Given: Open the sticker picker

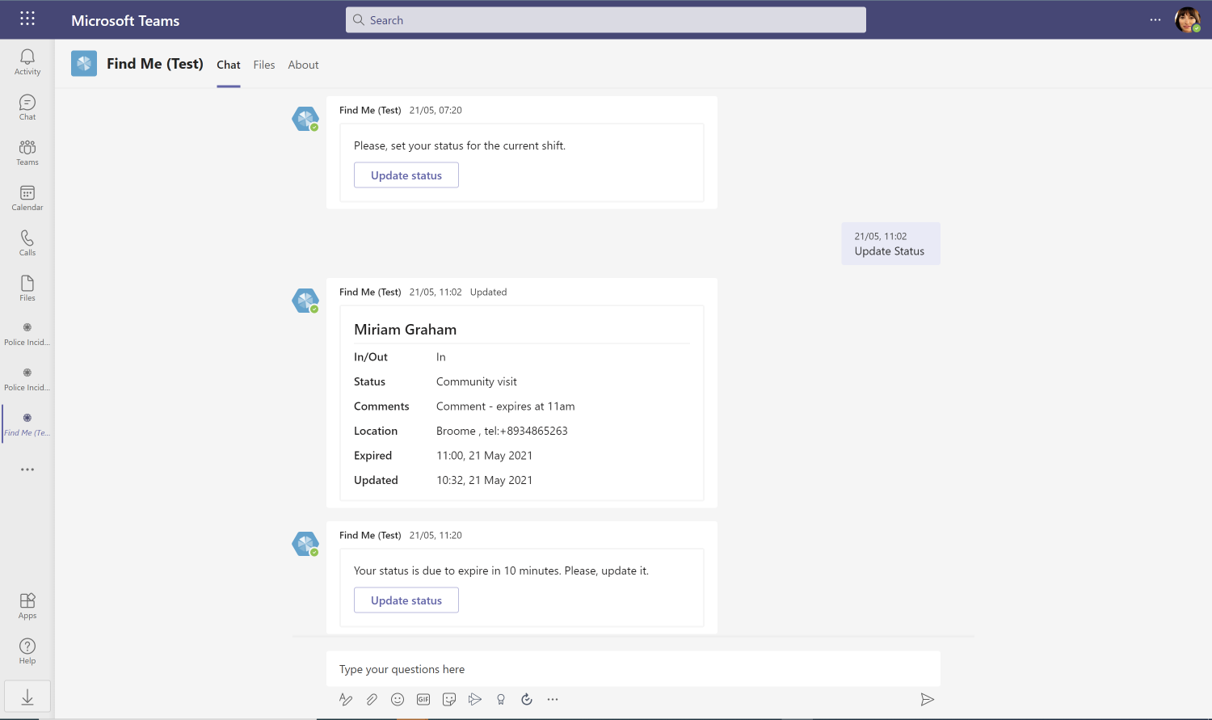Looking at the screenshot, I should pyautogui.click(x=449, y=700).
